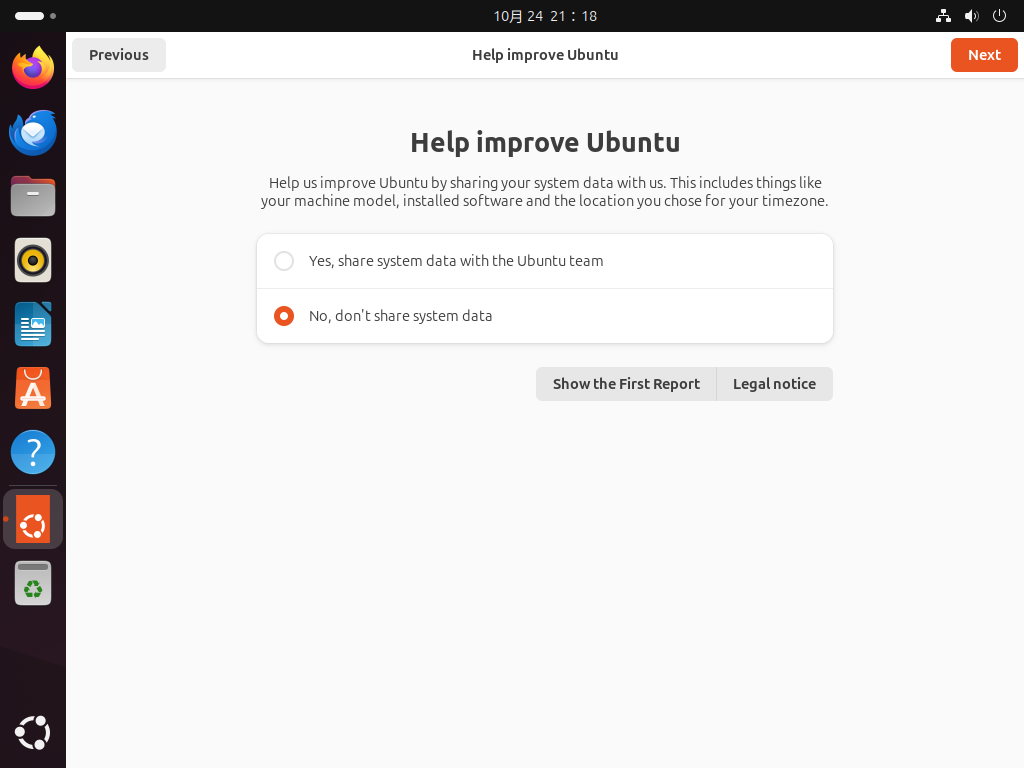This screenshot has width=1024, height=768.
Task: Select Yes, share system data option
Action: click(545, 261)
